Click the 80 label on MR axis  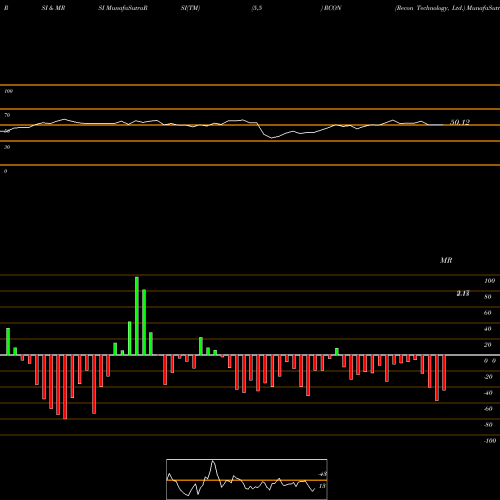488,297
